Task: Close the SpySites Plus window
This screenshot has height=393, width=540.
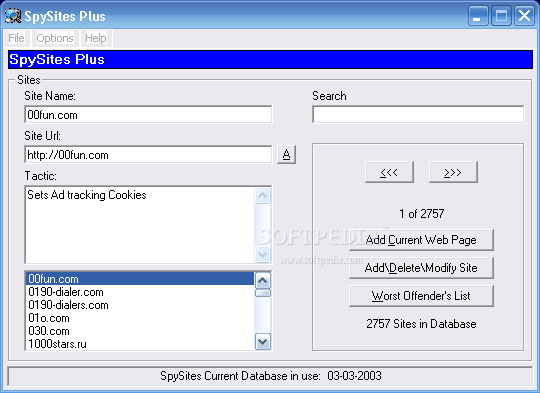Action: 524,16
